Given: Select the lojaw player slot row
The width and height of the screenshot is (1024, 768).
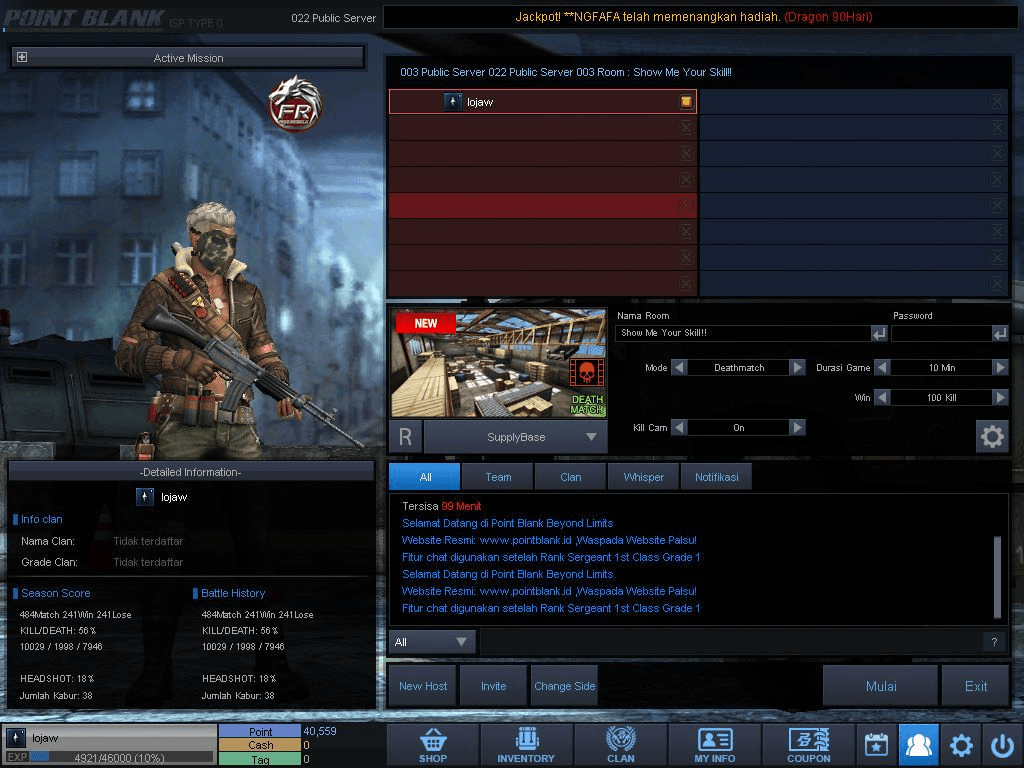Looking at the screenshot, I should click(x=543, y=101).
